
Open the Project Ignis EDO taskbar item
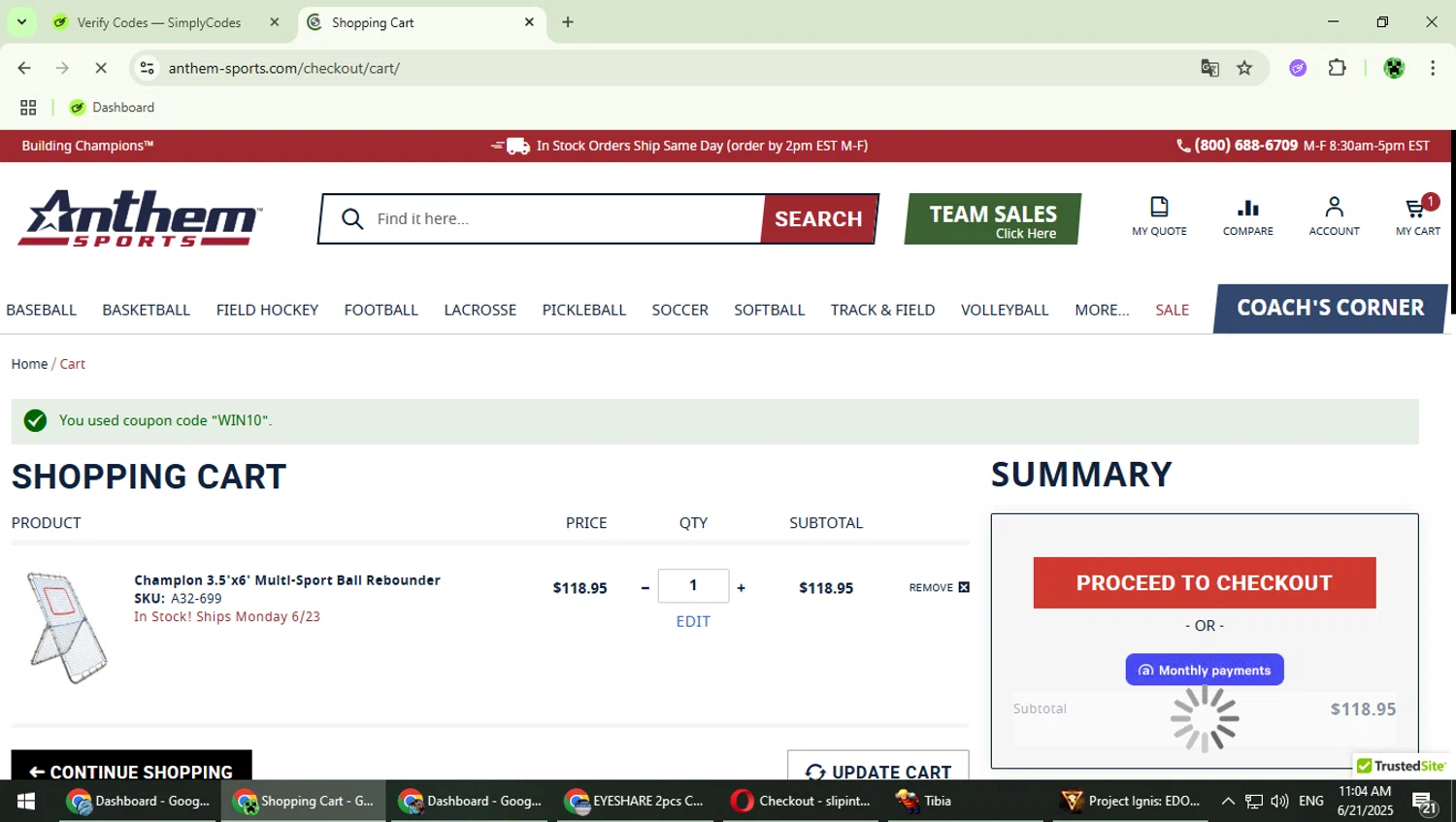click(x=1131, y=801)
